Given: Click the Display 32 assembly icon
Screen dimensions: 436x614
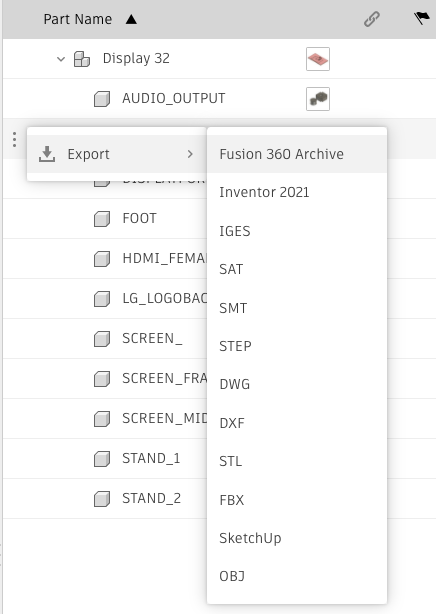Looking at the screenshot, I should click(81, 59).
